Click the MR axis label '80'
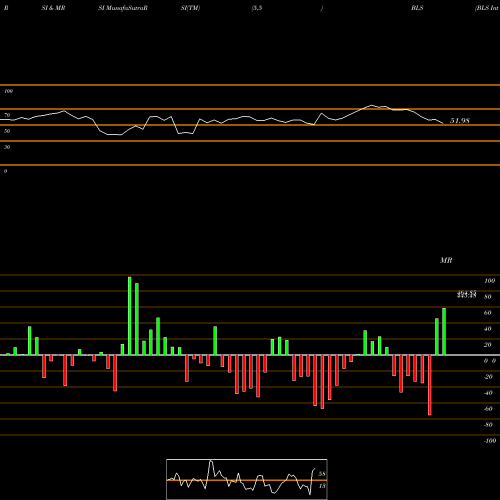 pos(488,297)
